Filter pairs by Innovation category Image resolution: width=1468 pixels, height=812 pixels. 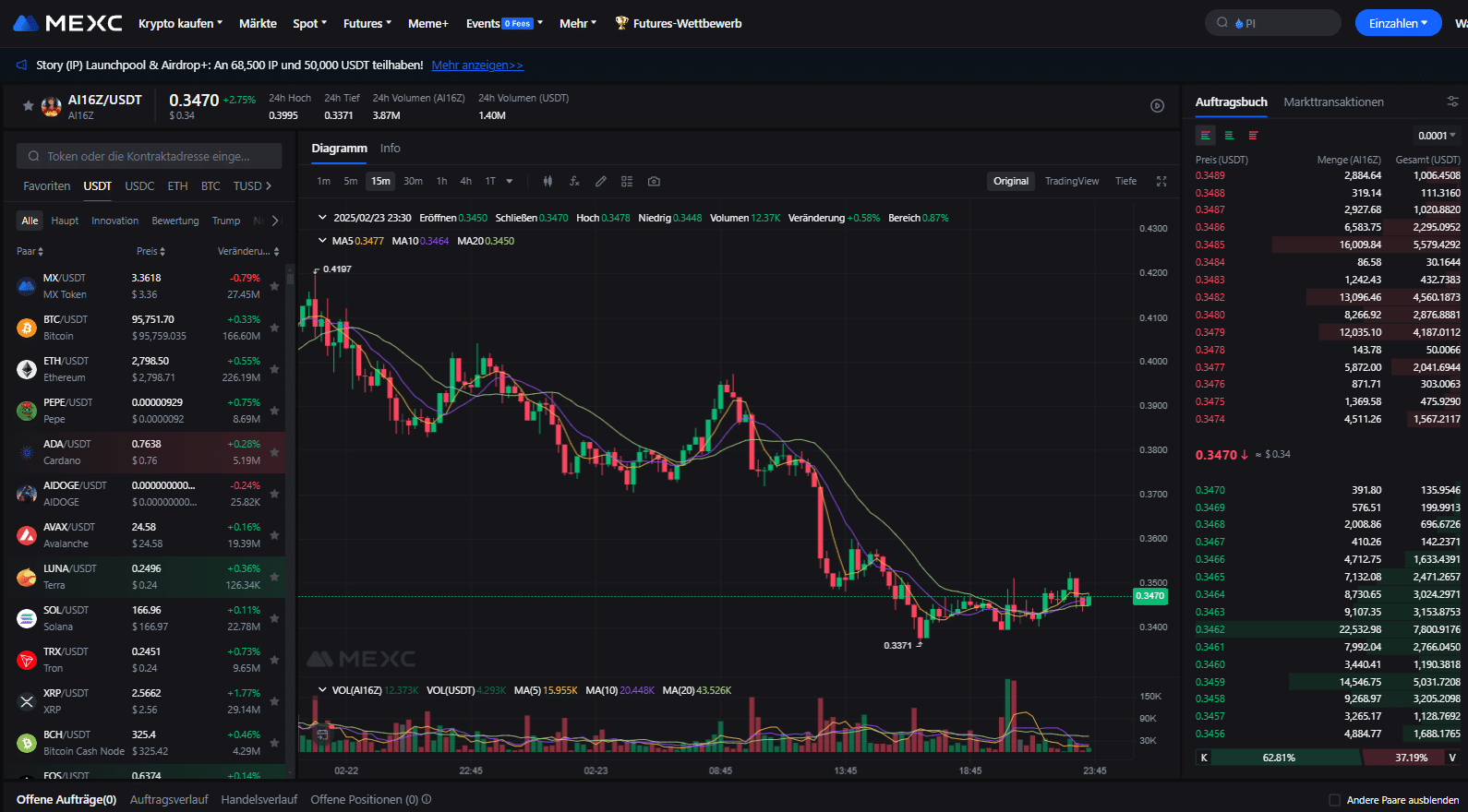(x=115, y=221)
